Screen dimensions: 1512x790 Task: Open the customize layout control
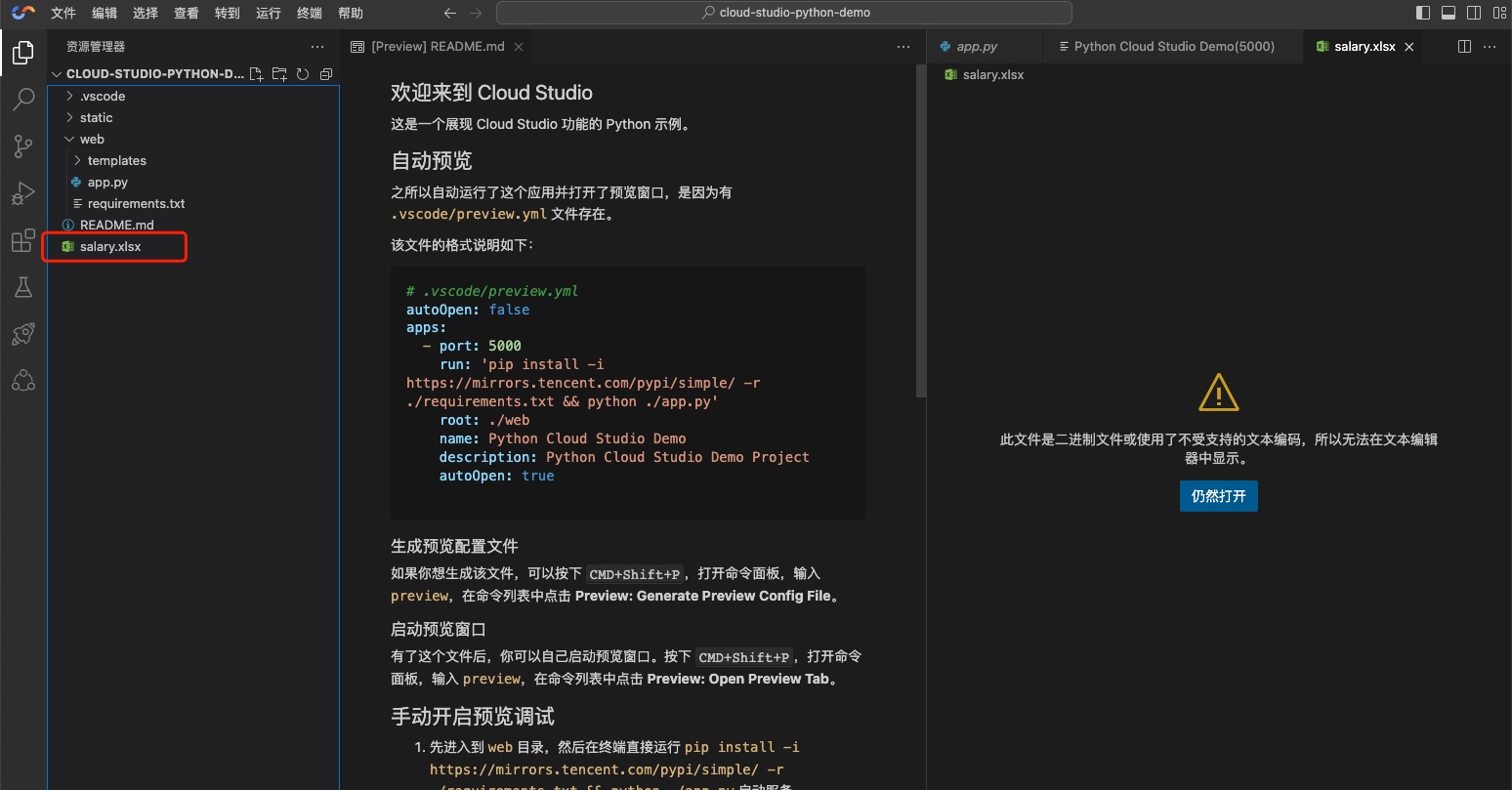pyautogui.click(x=1499, y=13)
